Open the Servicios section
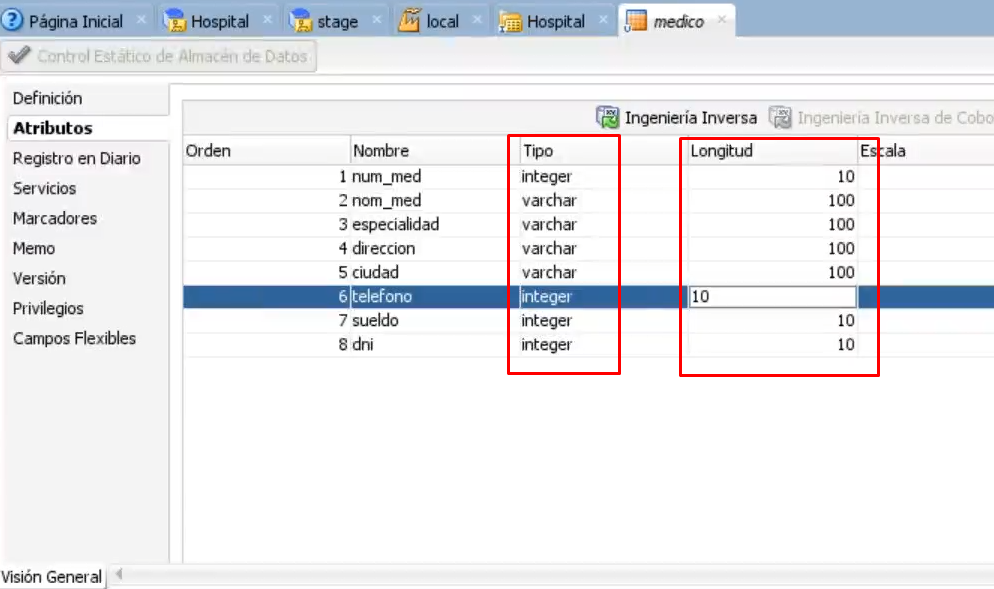The width and height of the screenshot is (994, 589). 44,188
